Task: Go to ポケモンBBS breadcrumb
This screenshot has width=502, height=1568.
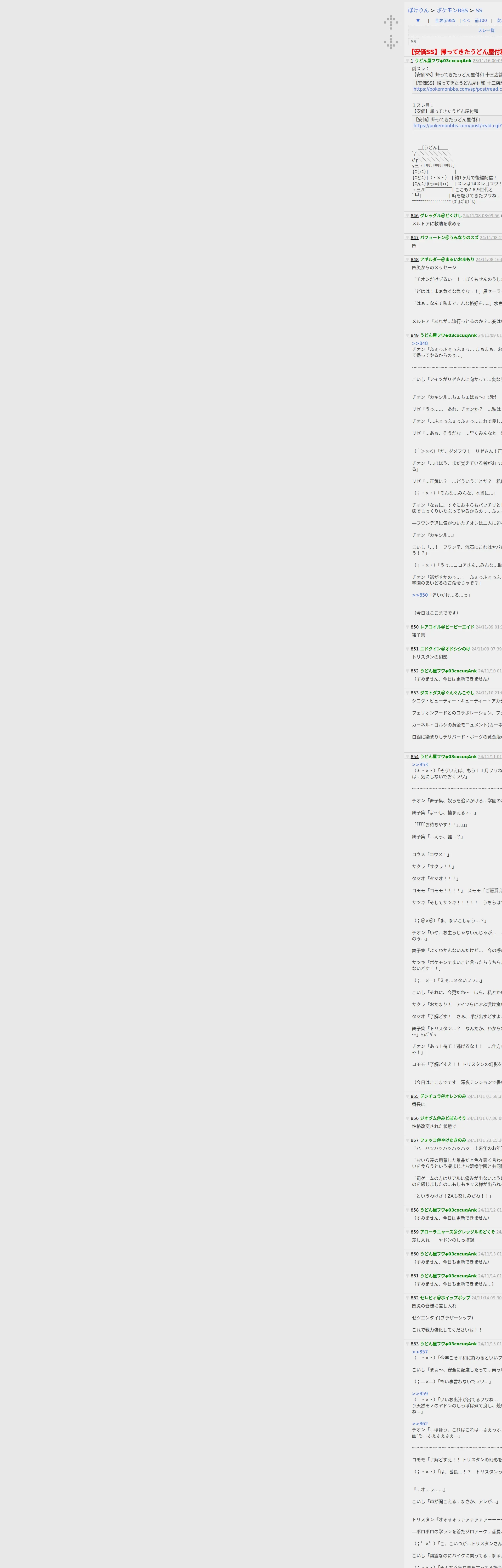Action: pos(452,10)
